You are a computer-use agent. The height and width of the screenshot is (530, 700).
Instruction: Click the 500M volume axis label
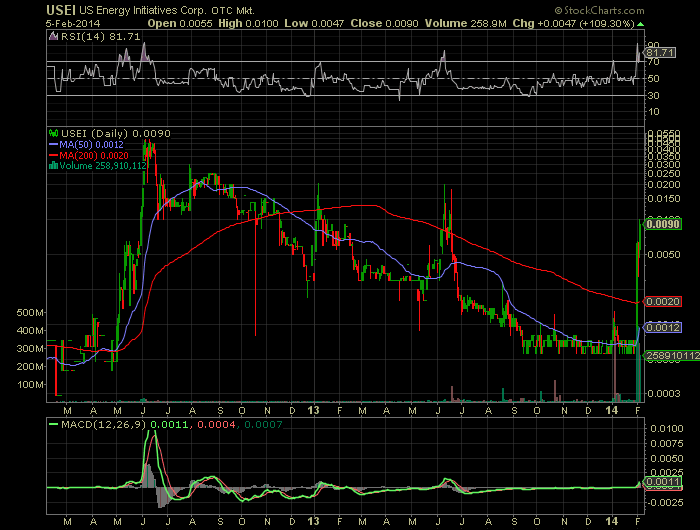pyautogui.click(x=30, y=313)
